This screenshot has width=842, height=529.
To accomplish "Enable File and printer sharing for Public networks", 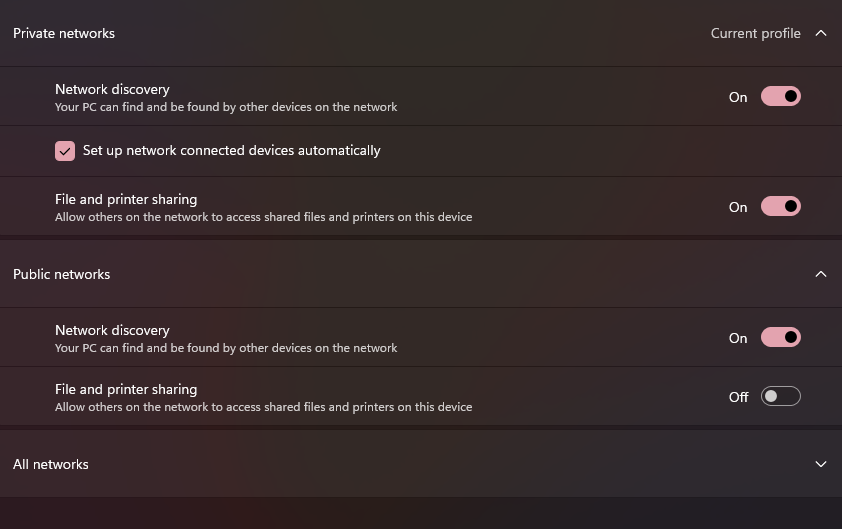I will (x=781, y=397).
